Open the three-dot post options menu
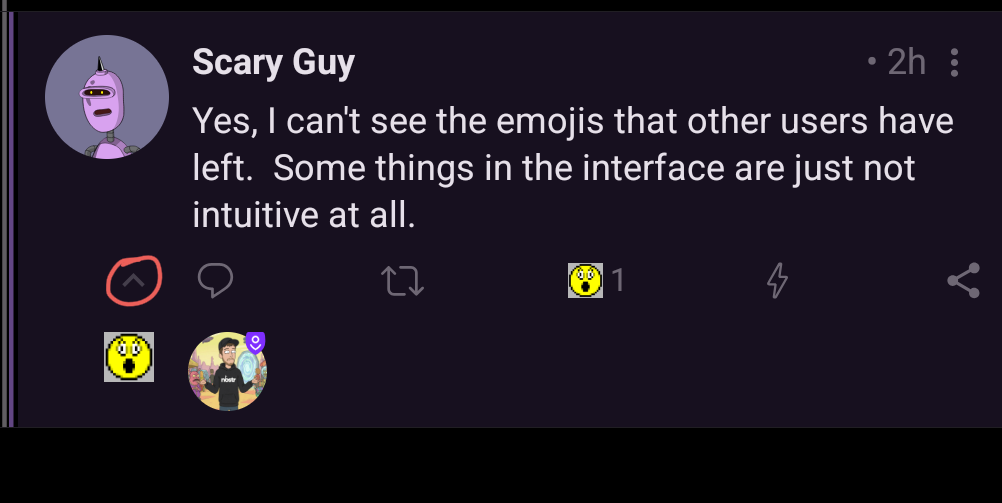Screen dimensions: 1002x503 (955, 63)
